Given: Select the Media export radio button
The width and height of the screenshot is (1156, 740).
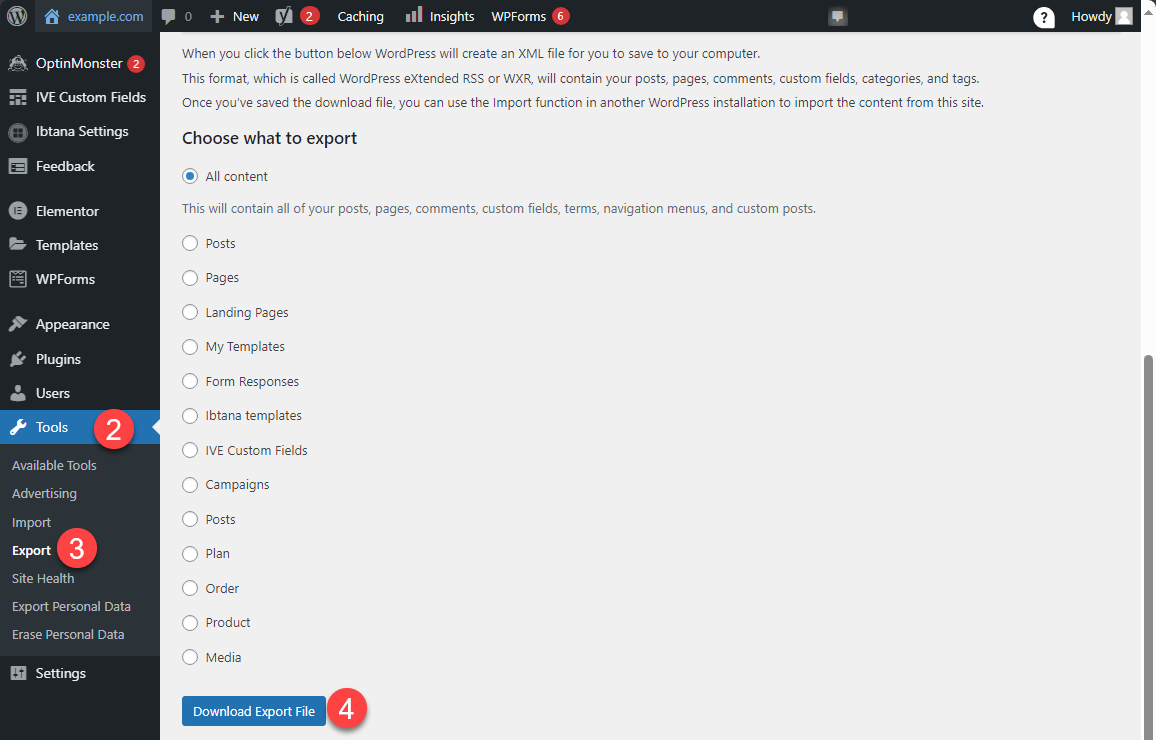Looking at the screenshot, I should click(190, 657).
